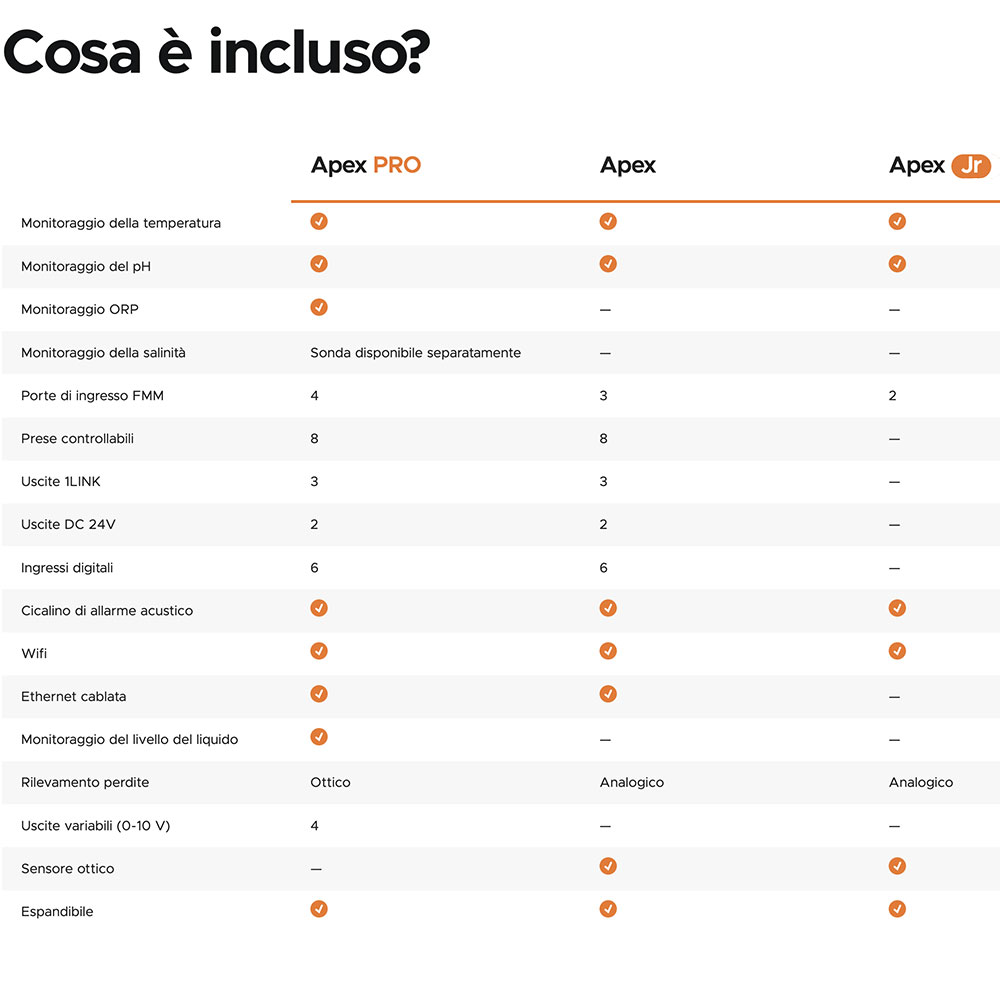Select the Apex PRO column header
This screenshot has height=1000, width=1000.
tap(366, 166)
